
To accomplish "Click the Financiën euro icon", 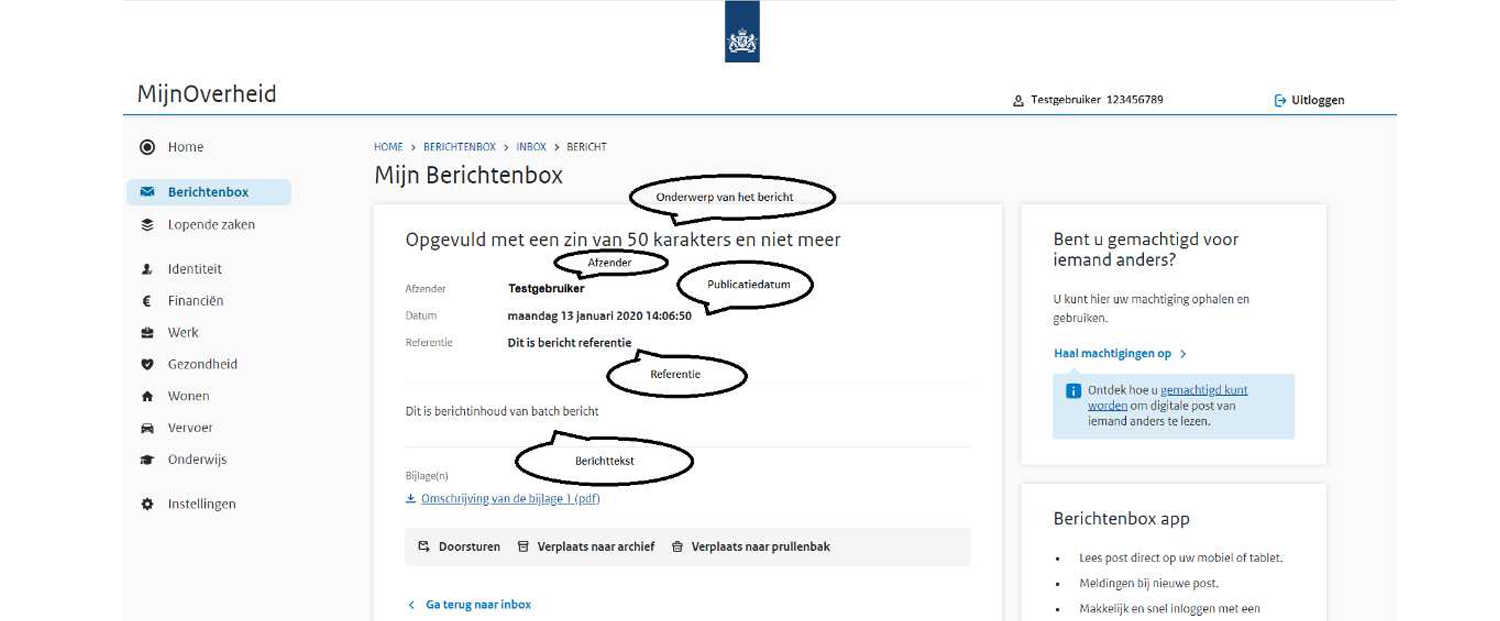I will (x=147, y=301).
